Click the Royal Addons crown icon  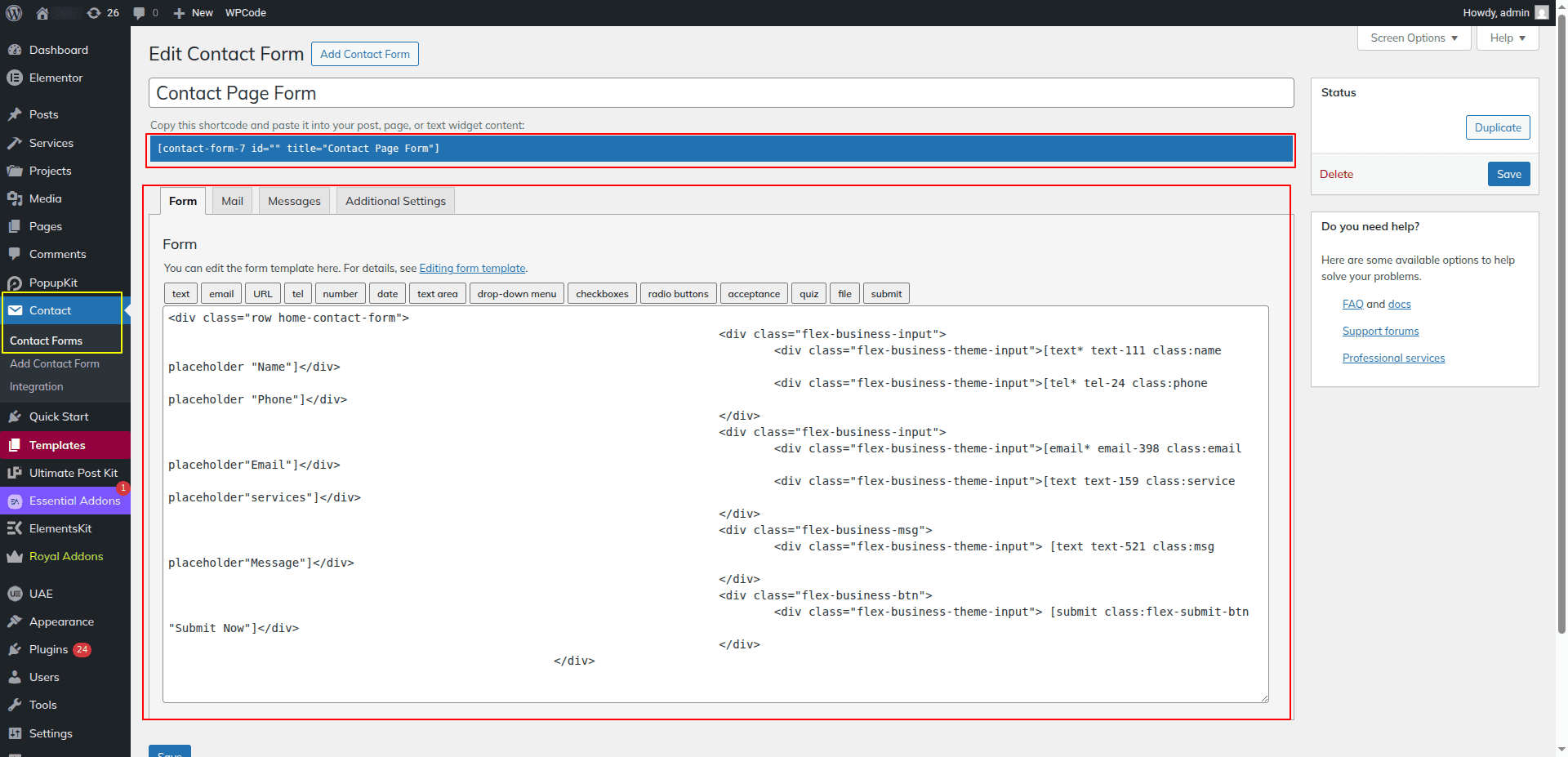(x=15, y=556)
